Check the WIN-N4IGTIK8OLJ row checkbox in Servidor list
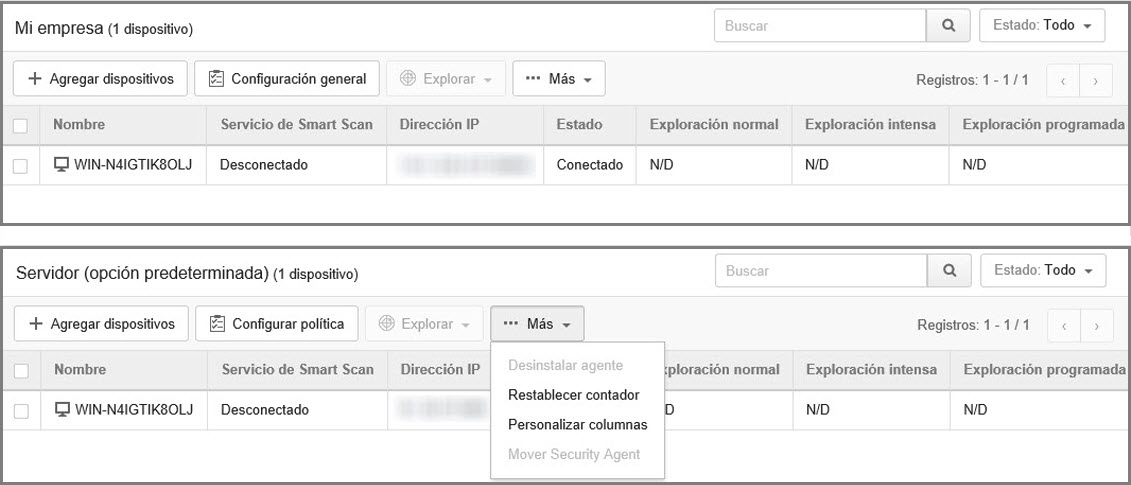The width and height of the screenshot is (1131, 485). 21,410
